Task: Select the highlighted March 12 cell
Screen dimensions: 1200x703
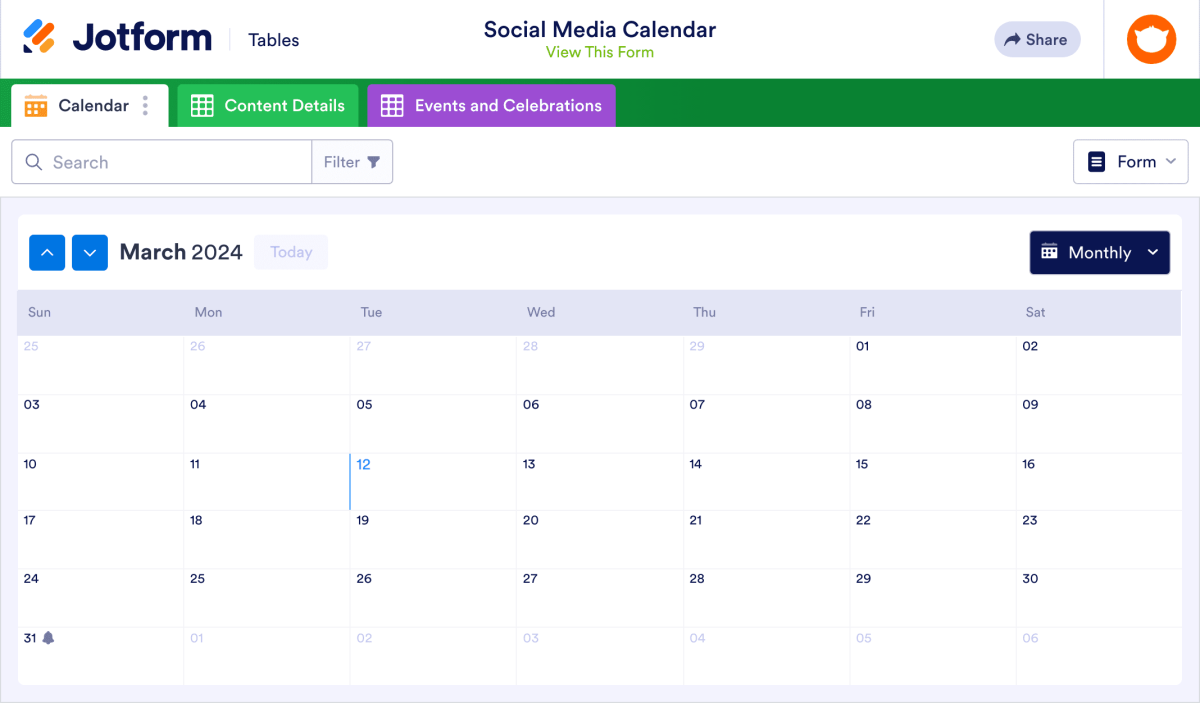Action: pos(432,480)
